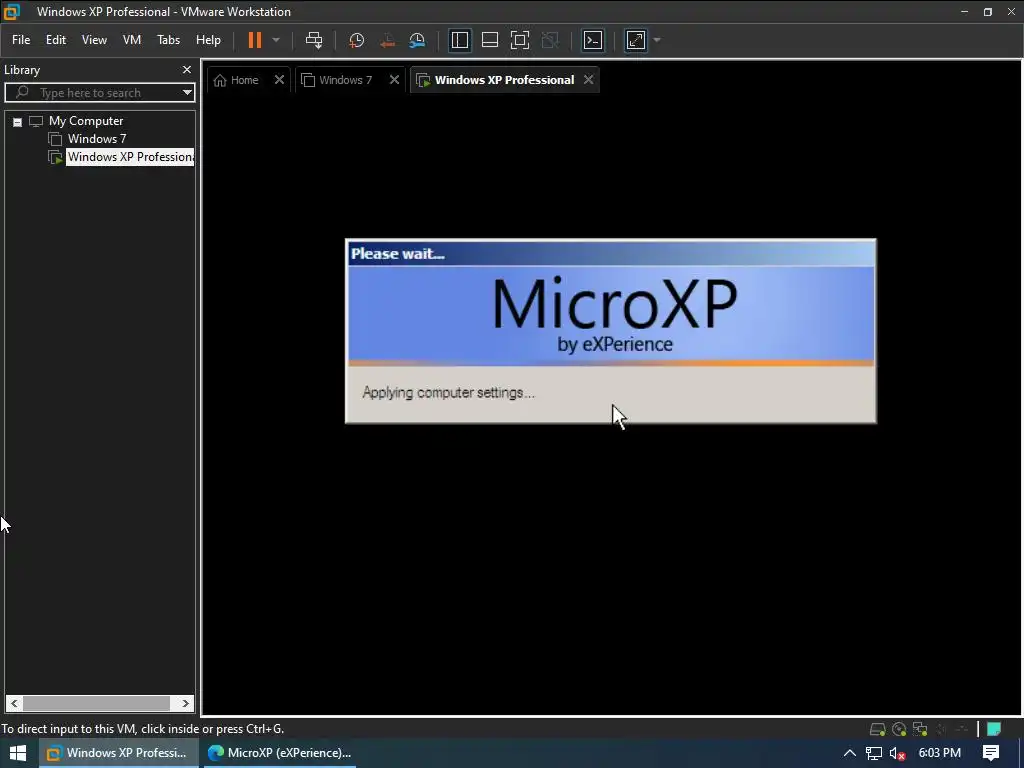Open the Tabs menu
Image resolution: width=1024 pixels, height=768 pixels.
[168, 40]
